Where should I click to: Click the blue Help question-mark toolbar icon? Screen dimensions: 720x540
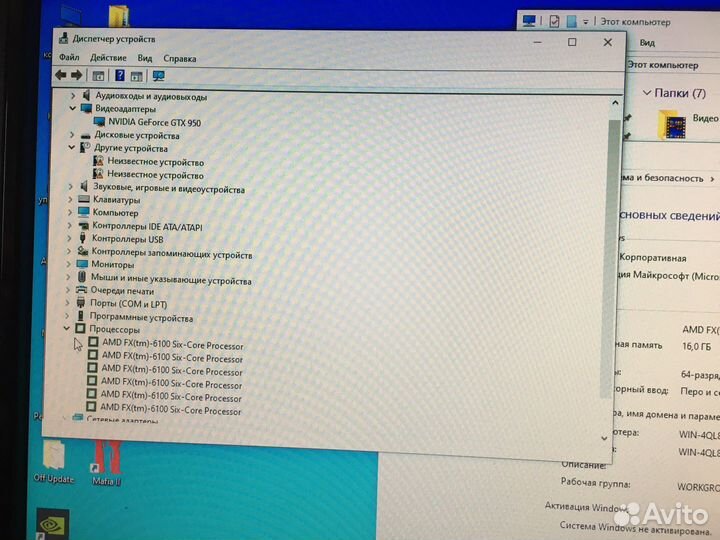[120, 75]
